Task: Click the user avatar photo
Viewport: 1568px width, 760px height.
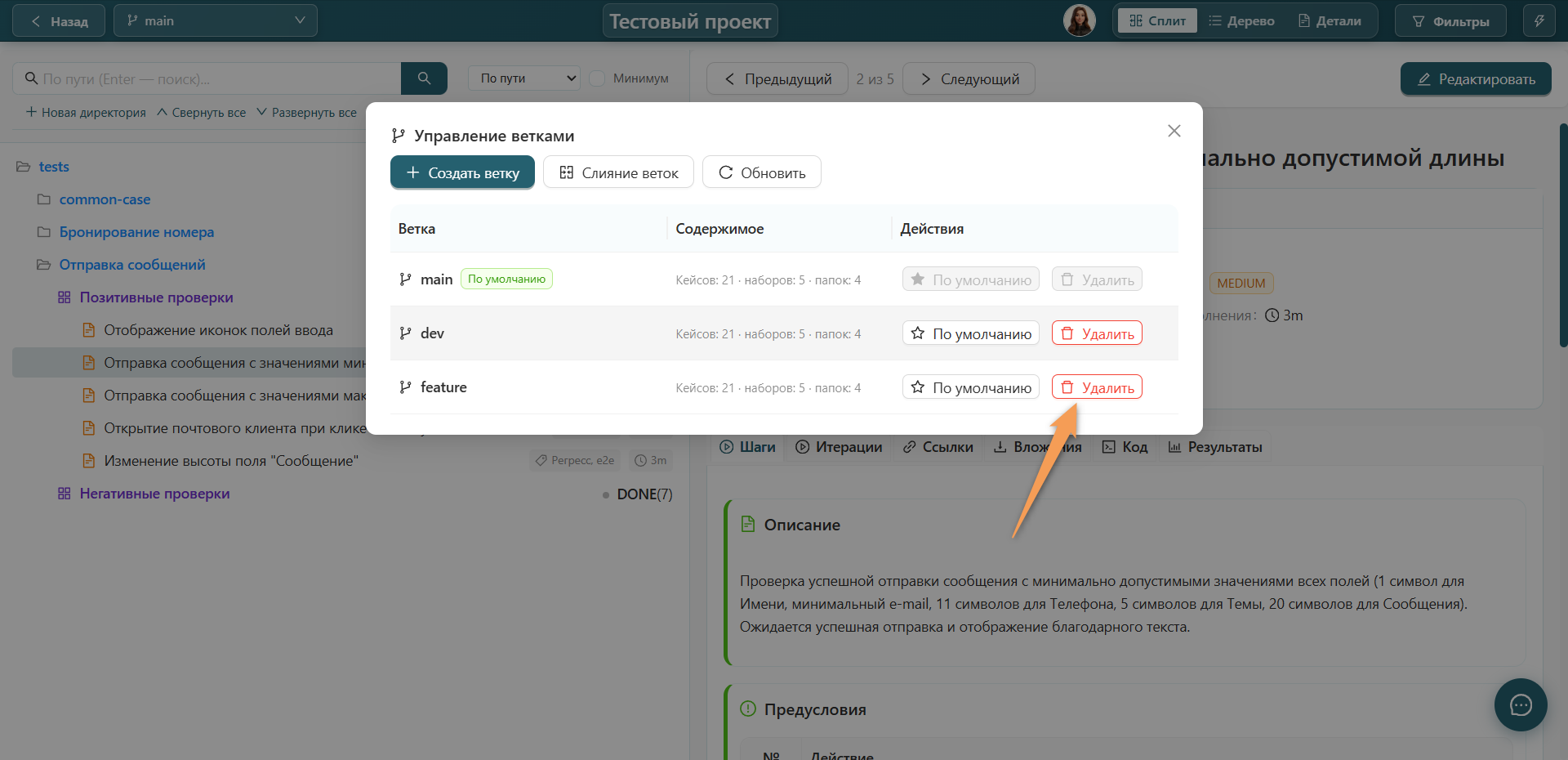Action: click(1079, 20)
